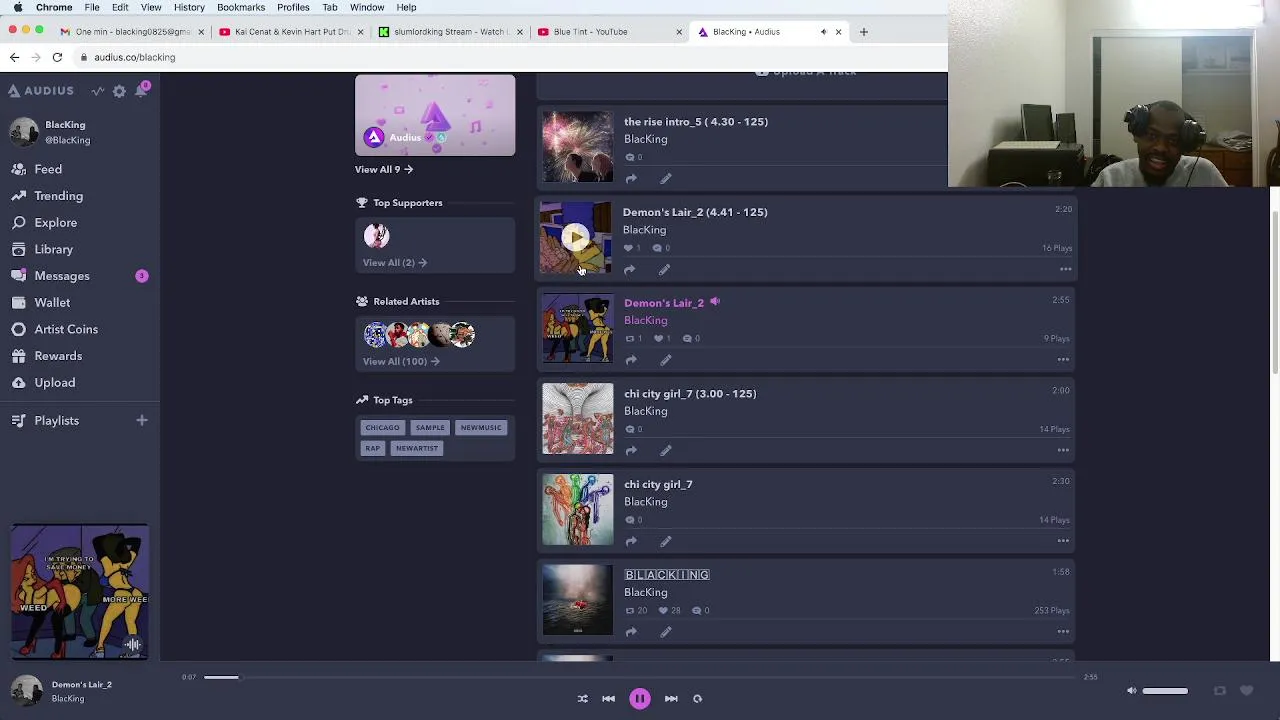Reload the Audius page

[x=57, y=57]
